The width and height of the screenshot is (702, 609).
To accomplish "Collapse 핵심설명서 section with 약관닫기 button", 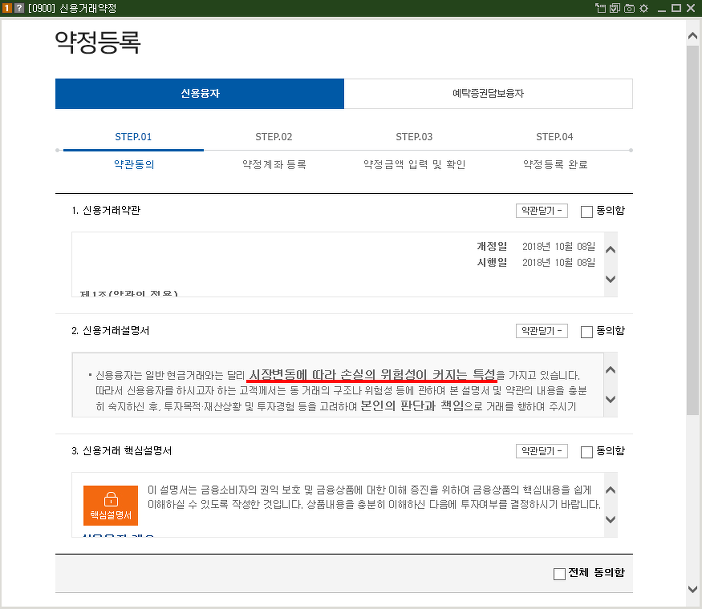I will point(542,451).
